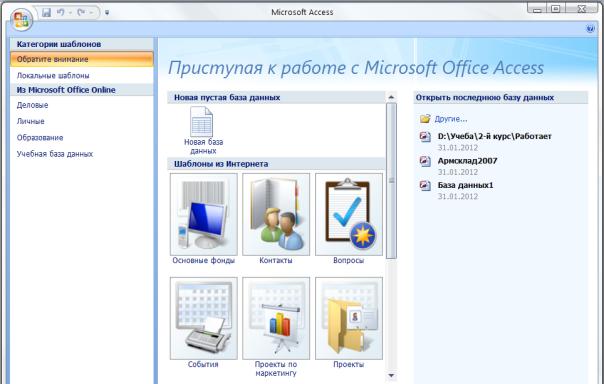The height and width of the screenshot is (384, 604).
Task: Choose the 'События' calendar template icon
Action: (204, 318)
